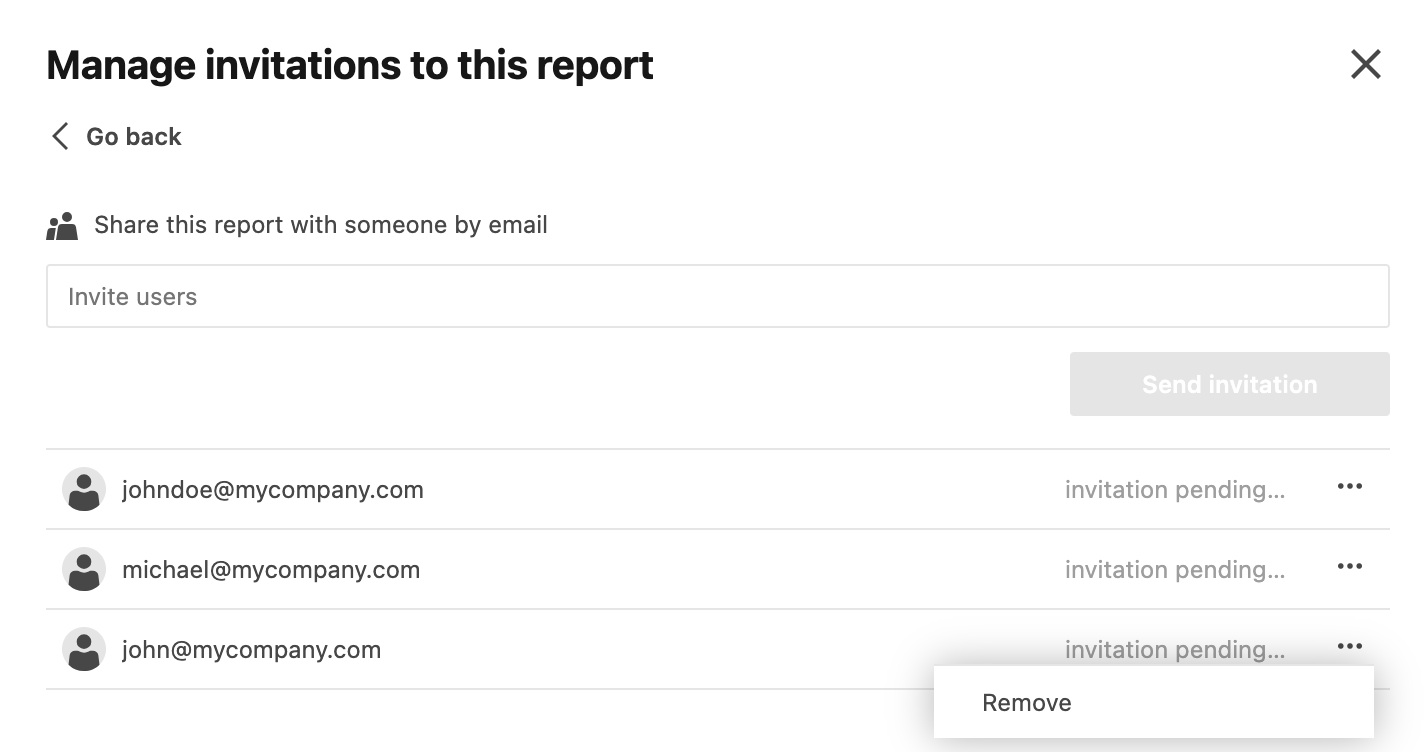Select the john@mycompany.com email address
Image resolution: width=1426 pixels, height=752 pixels.
(251, 650)
